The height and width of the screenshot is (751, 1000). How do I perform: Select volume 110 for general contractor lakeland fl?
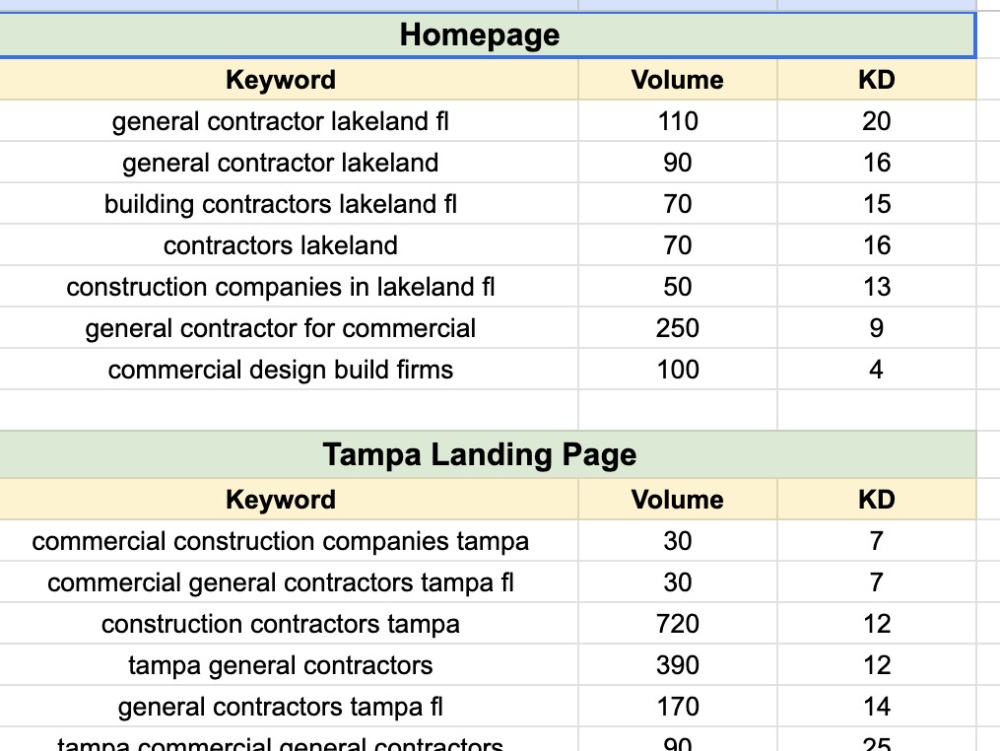677,121
